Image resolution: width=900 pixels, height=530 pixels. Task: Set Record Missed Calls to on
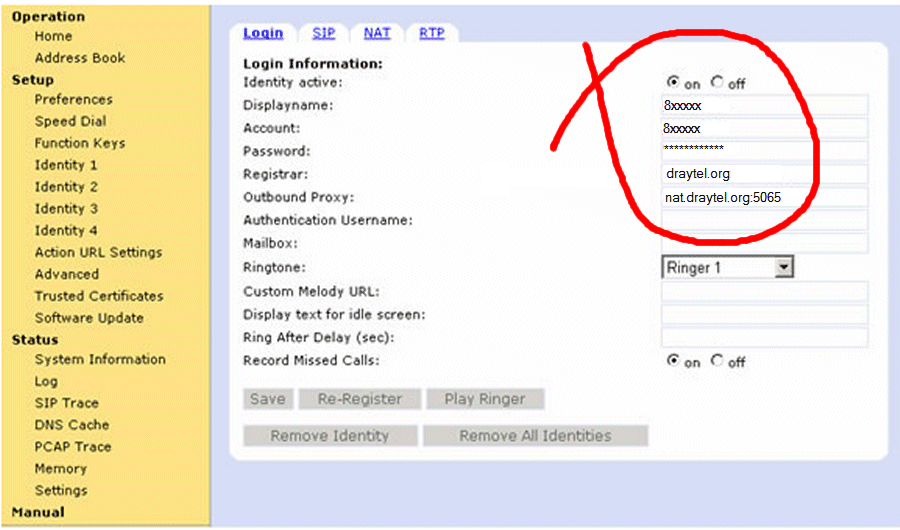tap(673, 360)
